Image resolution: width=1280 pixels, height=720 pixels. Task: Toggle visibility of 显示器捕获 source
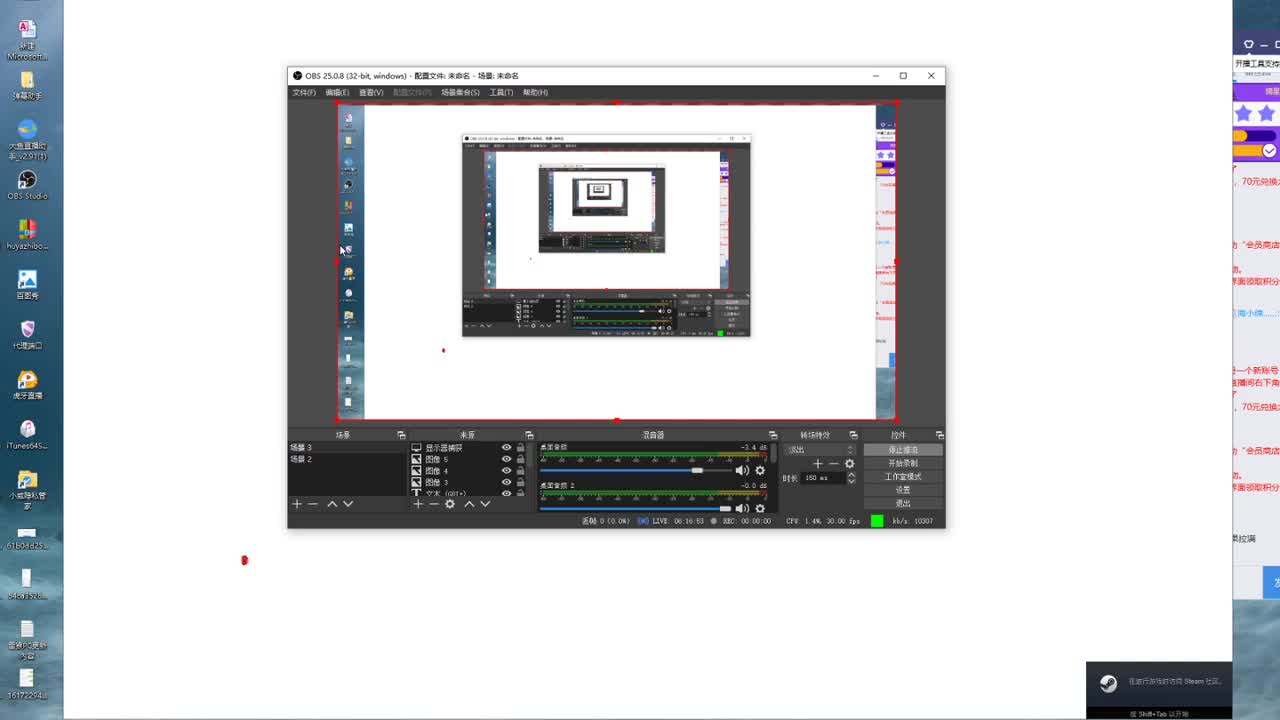tap(506, 448)
